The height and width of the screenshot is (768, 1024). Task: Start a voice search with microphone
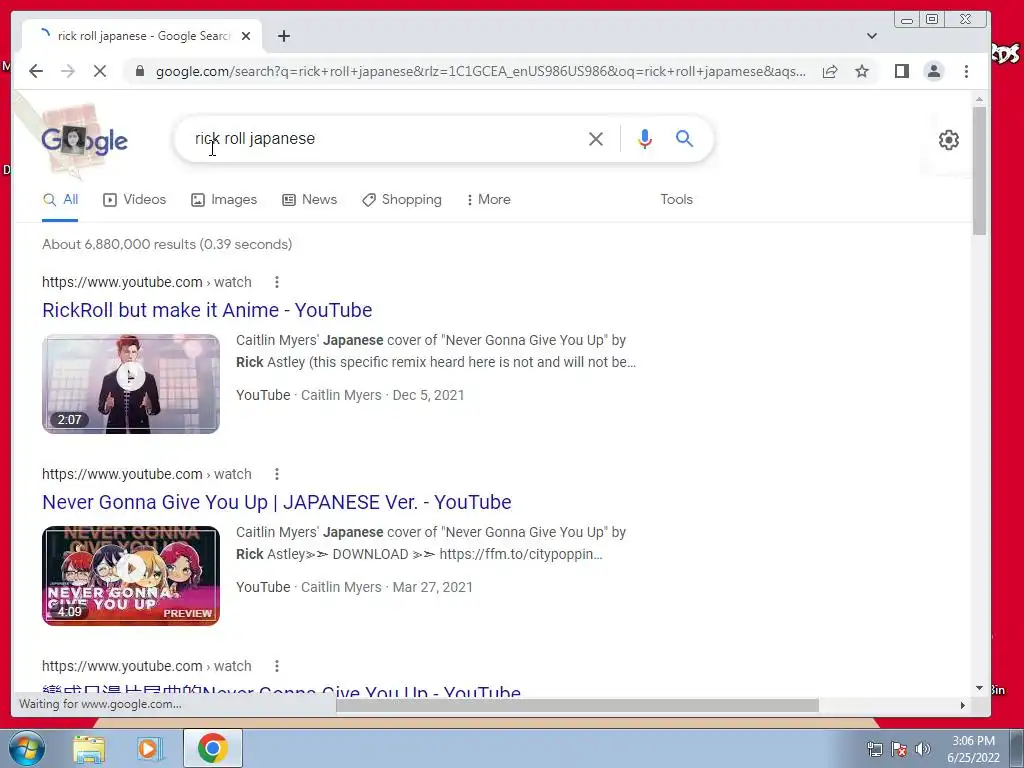pos(645,138)
